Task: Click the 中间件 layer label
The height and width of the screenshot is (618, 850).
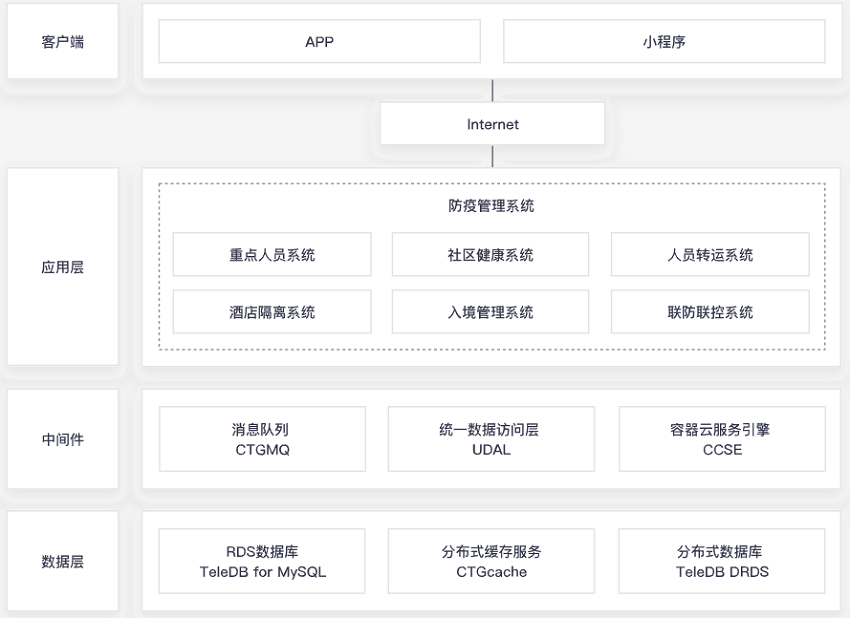Action: coord(62,439)
